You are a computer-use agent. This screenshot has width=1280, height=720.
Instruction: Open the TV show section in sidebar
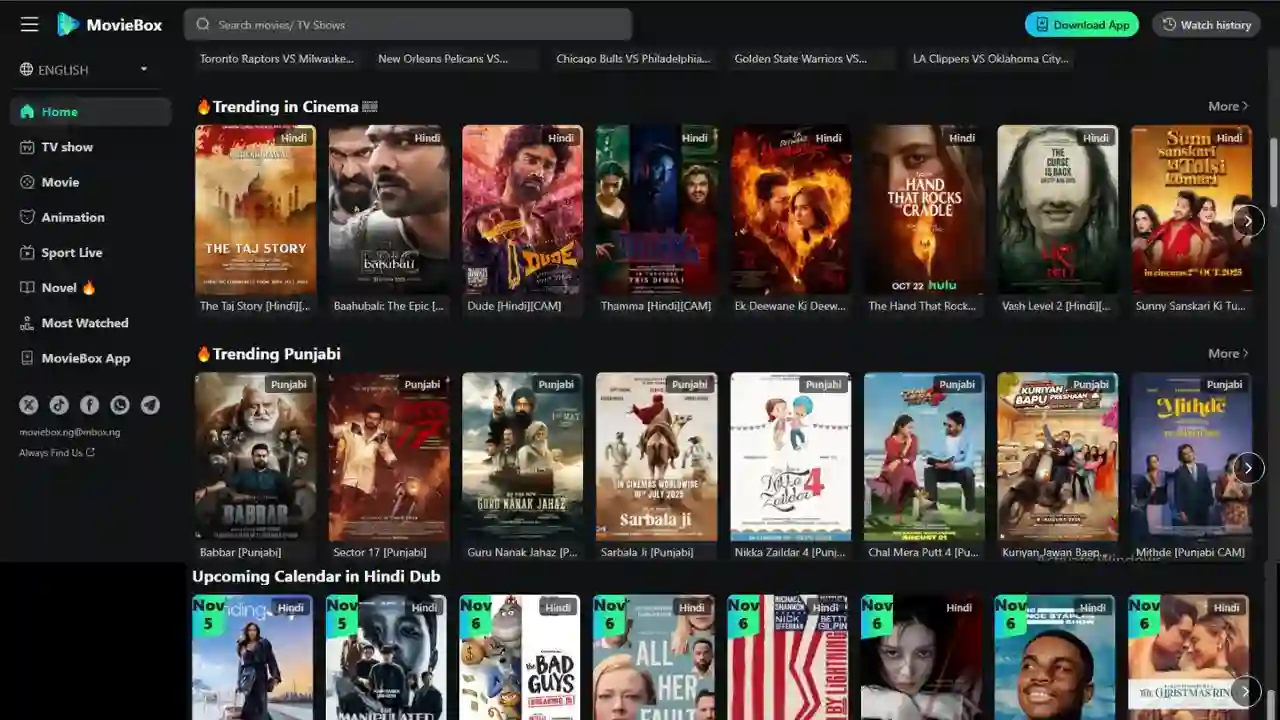pyautogui.click(x=58, y=147)
